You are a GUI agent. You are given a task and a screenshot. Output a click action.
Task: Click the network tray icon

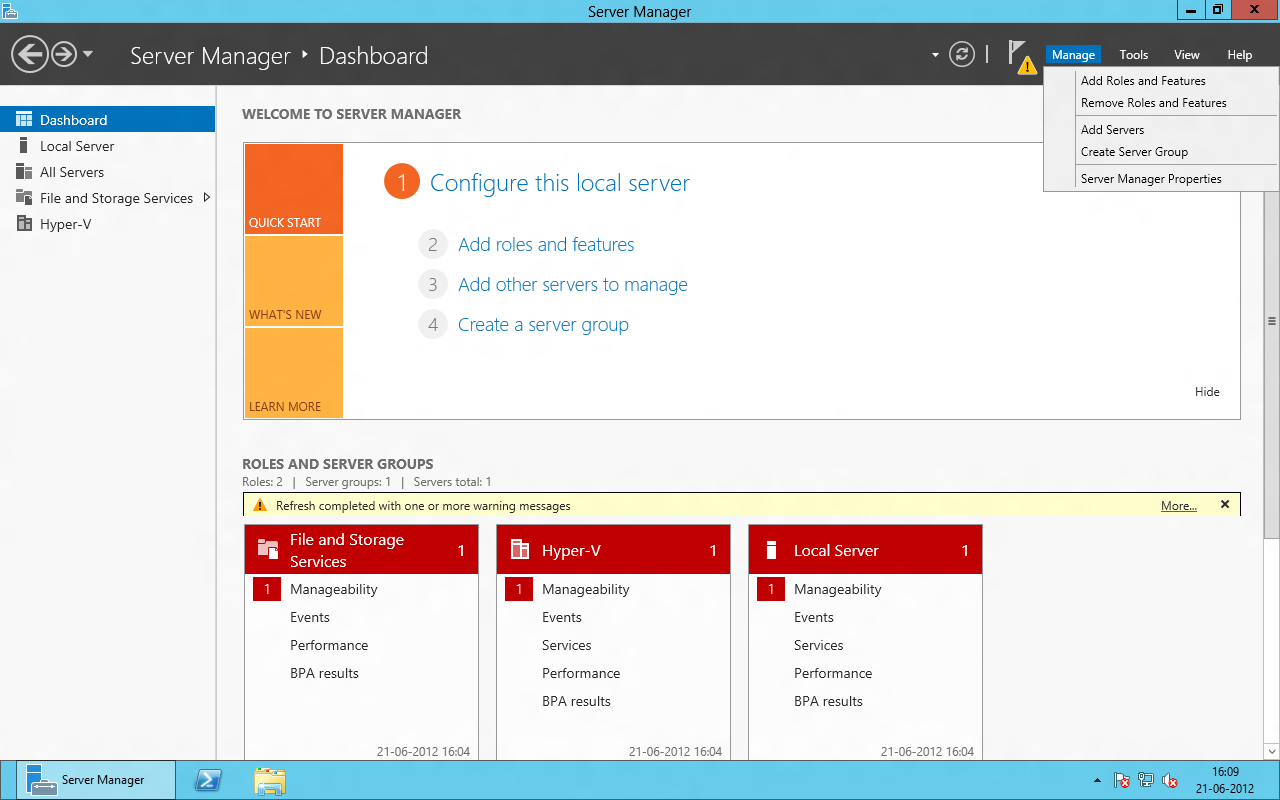(x=1146, y=781)
